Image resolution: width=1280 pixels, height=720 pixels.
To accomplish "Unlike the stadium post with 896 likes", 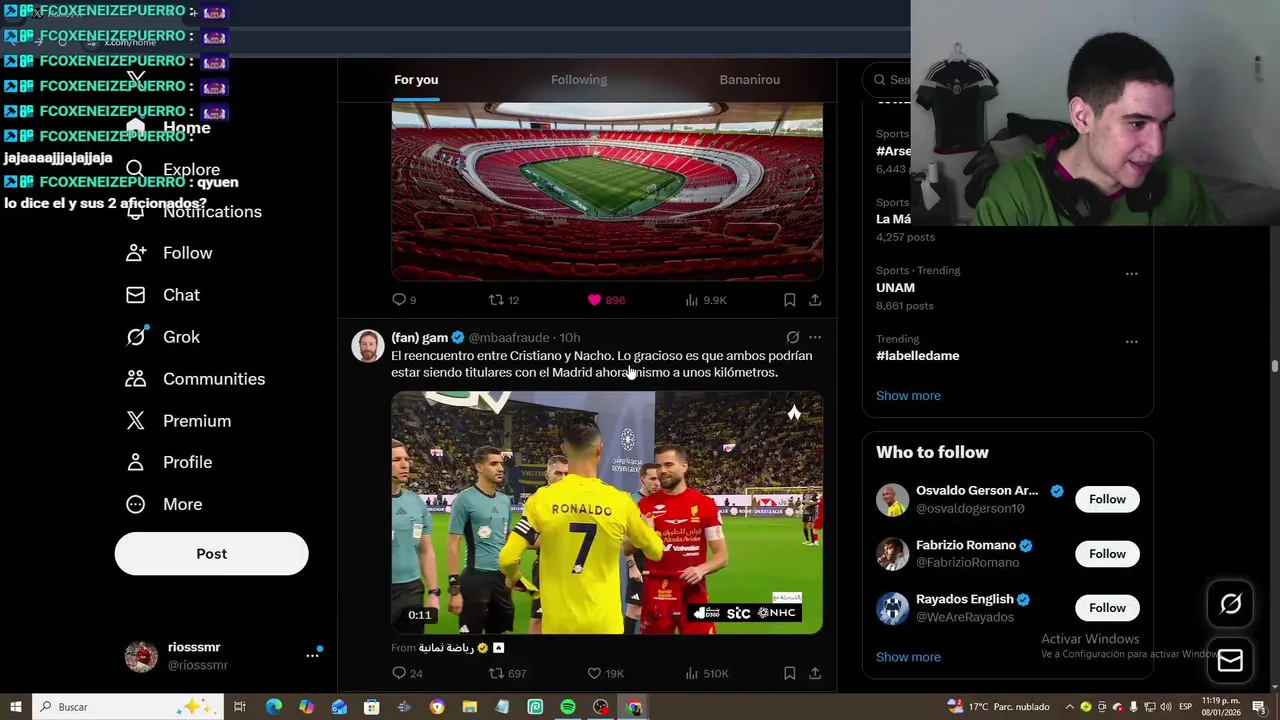I will pyautogui.click(x=606, y=300).
